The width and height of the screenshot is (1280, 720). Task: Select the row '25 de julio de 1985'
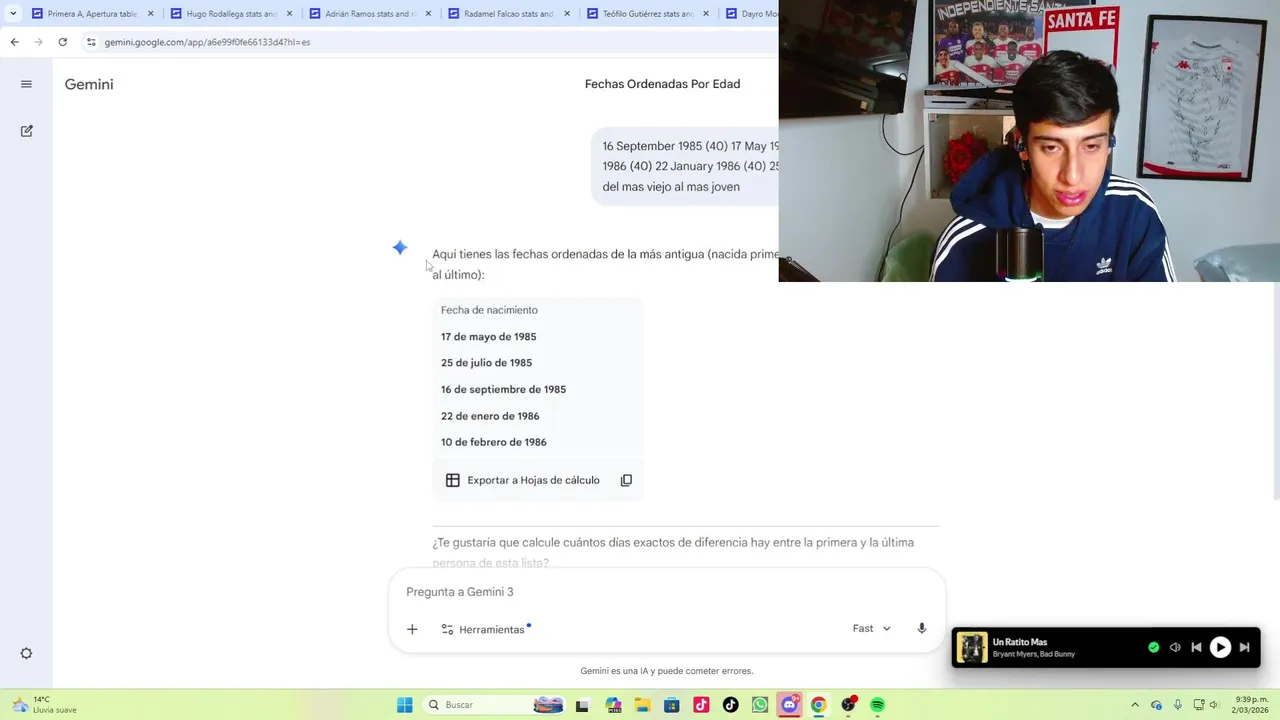[538, 363]
